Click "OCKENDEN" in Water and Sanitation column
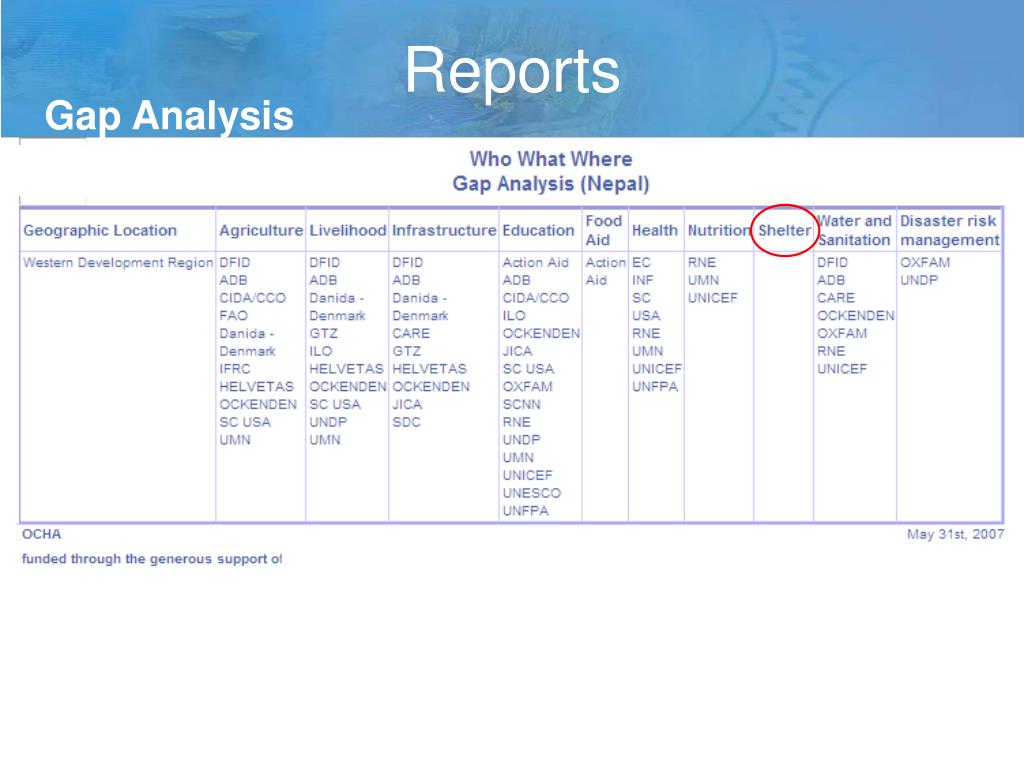 [855, 315]
